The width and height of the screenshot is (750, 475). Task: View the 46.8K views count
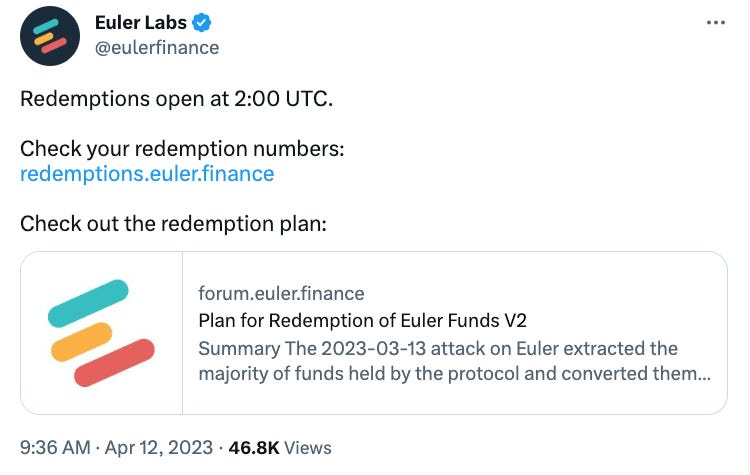(x=254, y=448)
